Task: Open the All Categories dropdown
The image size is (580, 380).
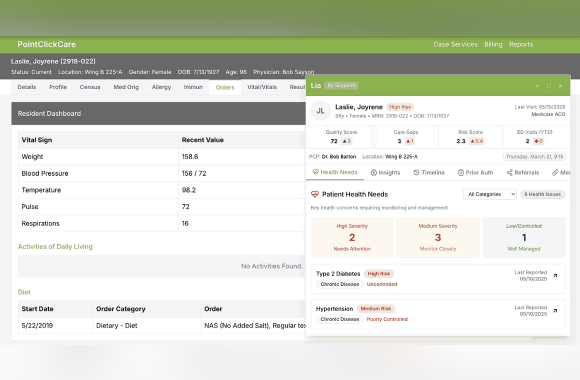Action: click(x=490, y=194)
